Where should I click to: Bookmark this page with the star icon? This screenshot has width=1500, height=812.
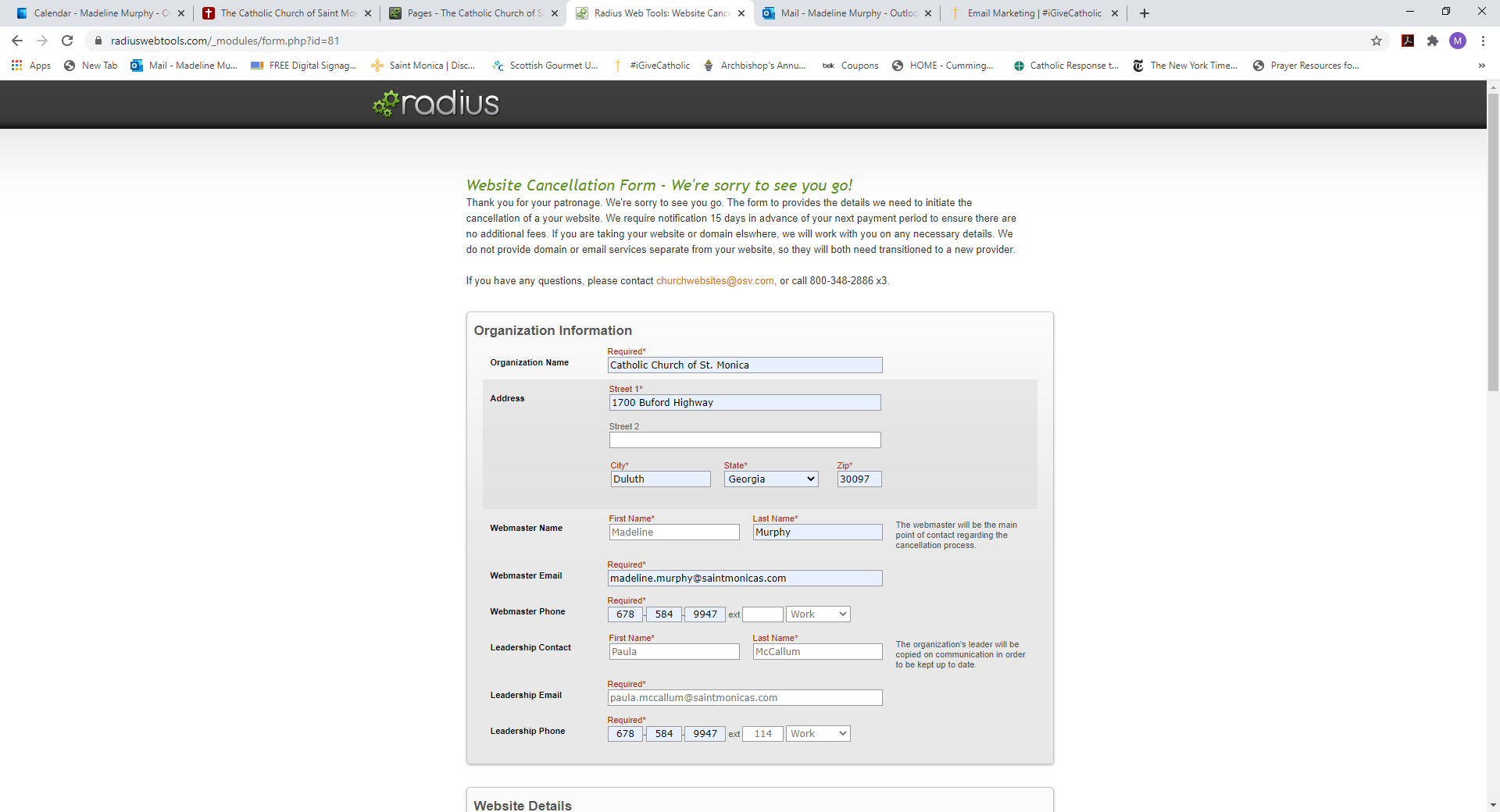pos(1376,41)
